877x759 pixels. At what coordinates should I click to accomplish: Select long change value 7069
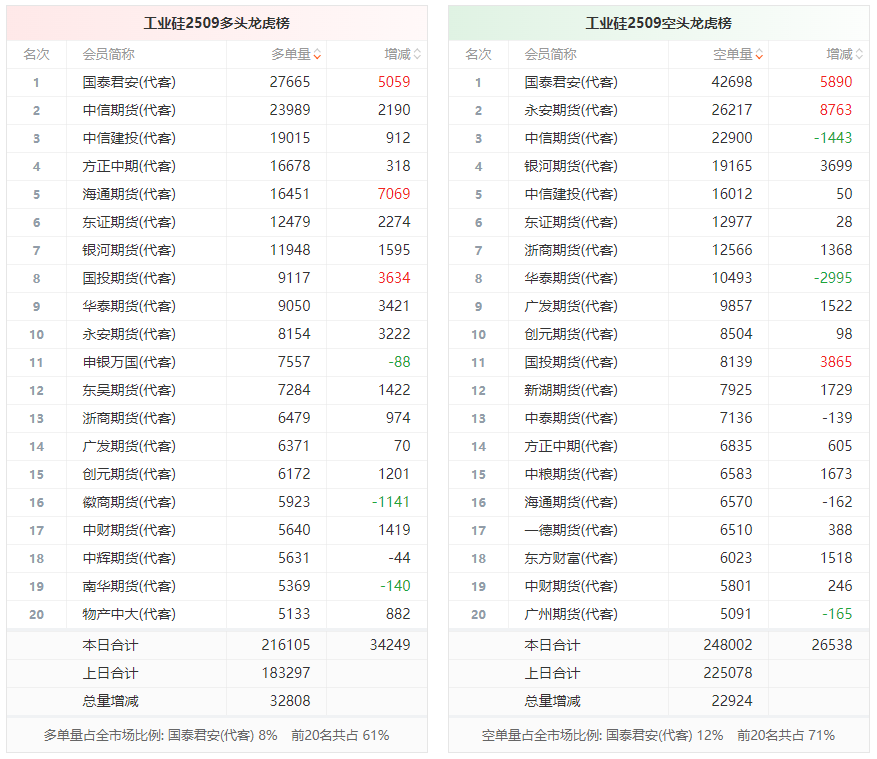click(x=394, y=194)
